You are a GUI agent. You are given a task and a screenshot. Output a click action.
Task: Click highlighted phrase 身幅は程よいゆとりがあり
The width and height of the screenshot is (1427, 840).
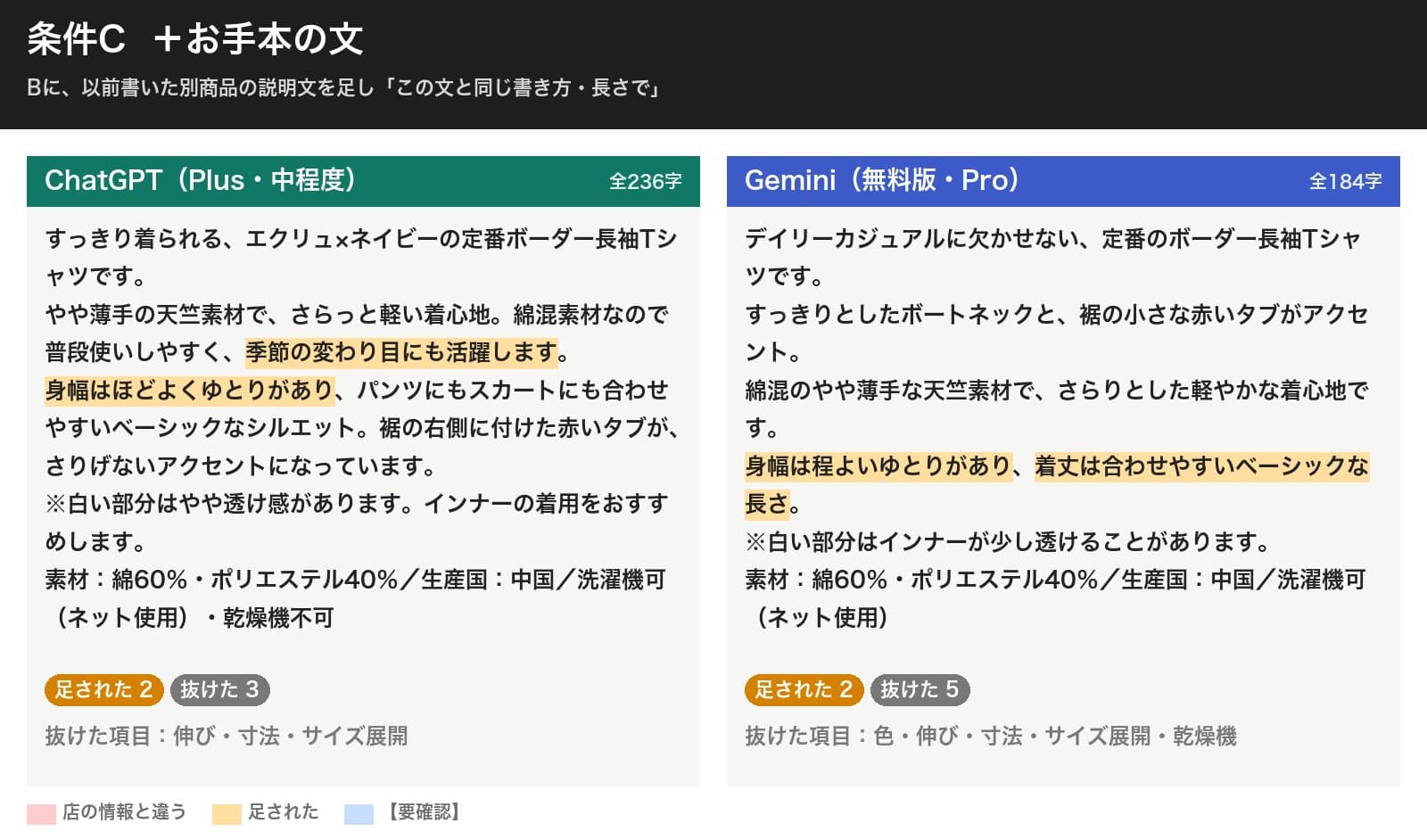click(878, 466)
